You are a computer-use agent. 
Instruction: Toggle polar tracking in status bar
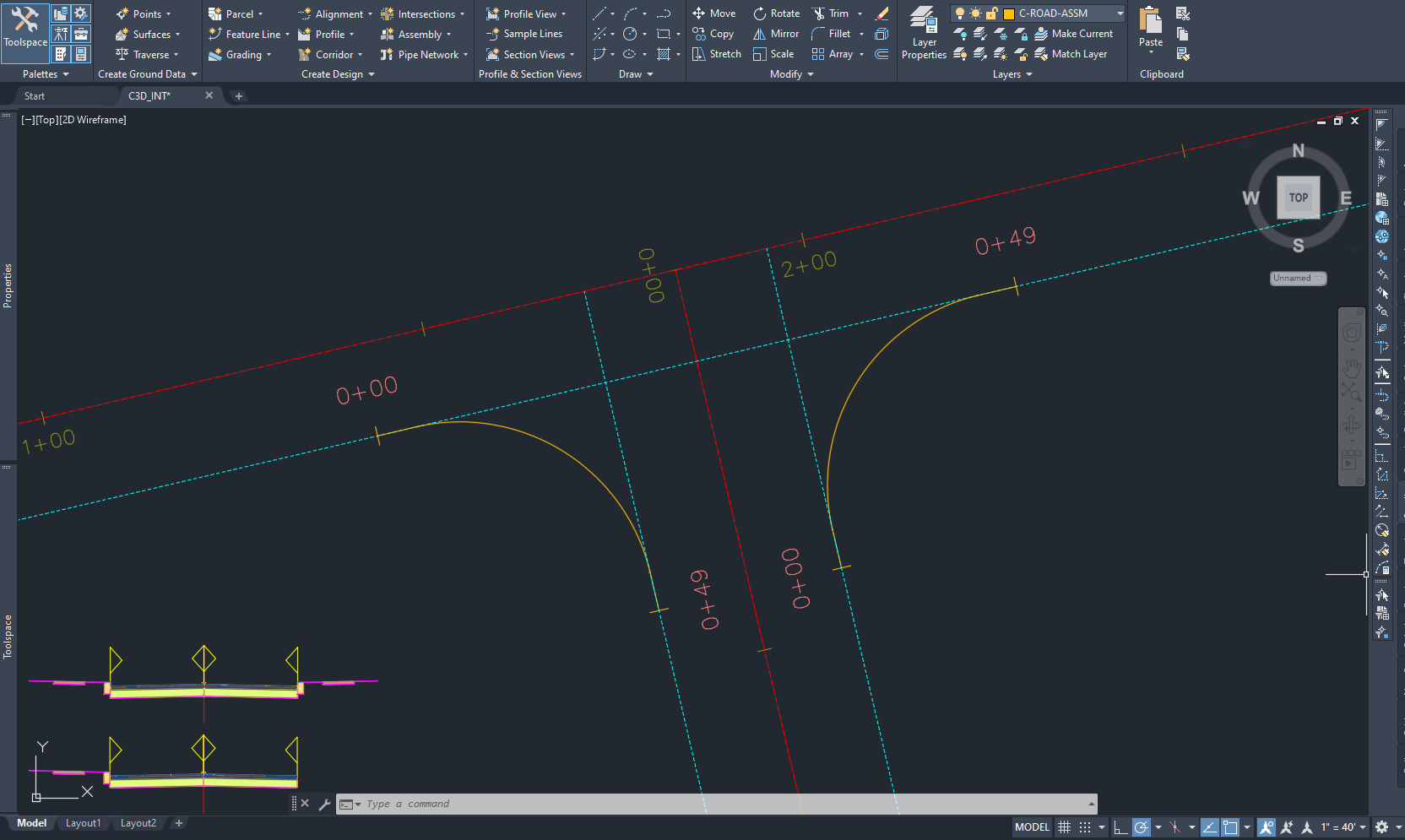tap(1141, 827)
